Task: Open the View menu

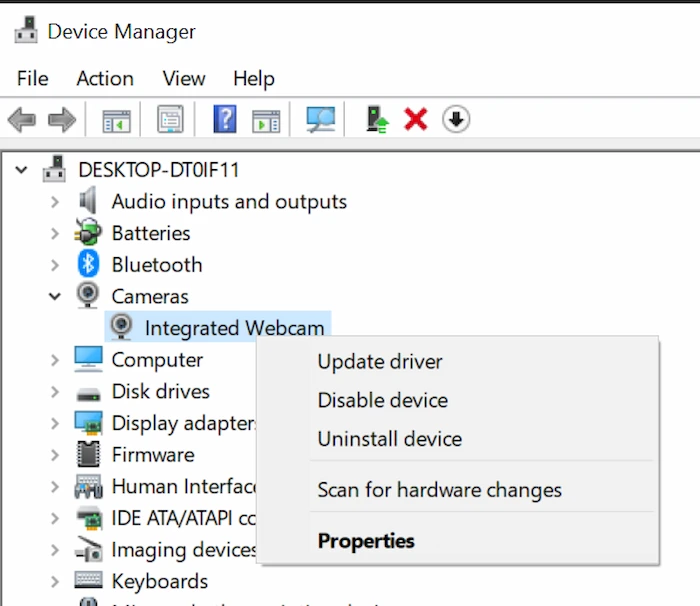Action: (184, 79)
